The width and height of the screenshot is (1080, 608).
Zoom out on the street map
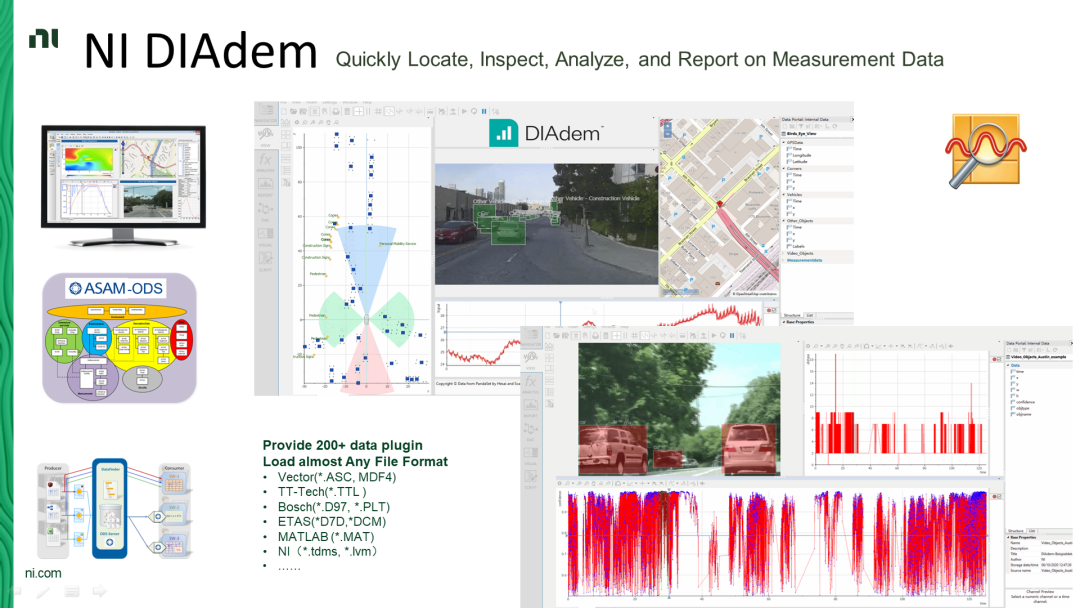point(667,134)
